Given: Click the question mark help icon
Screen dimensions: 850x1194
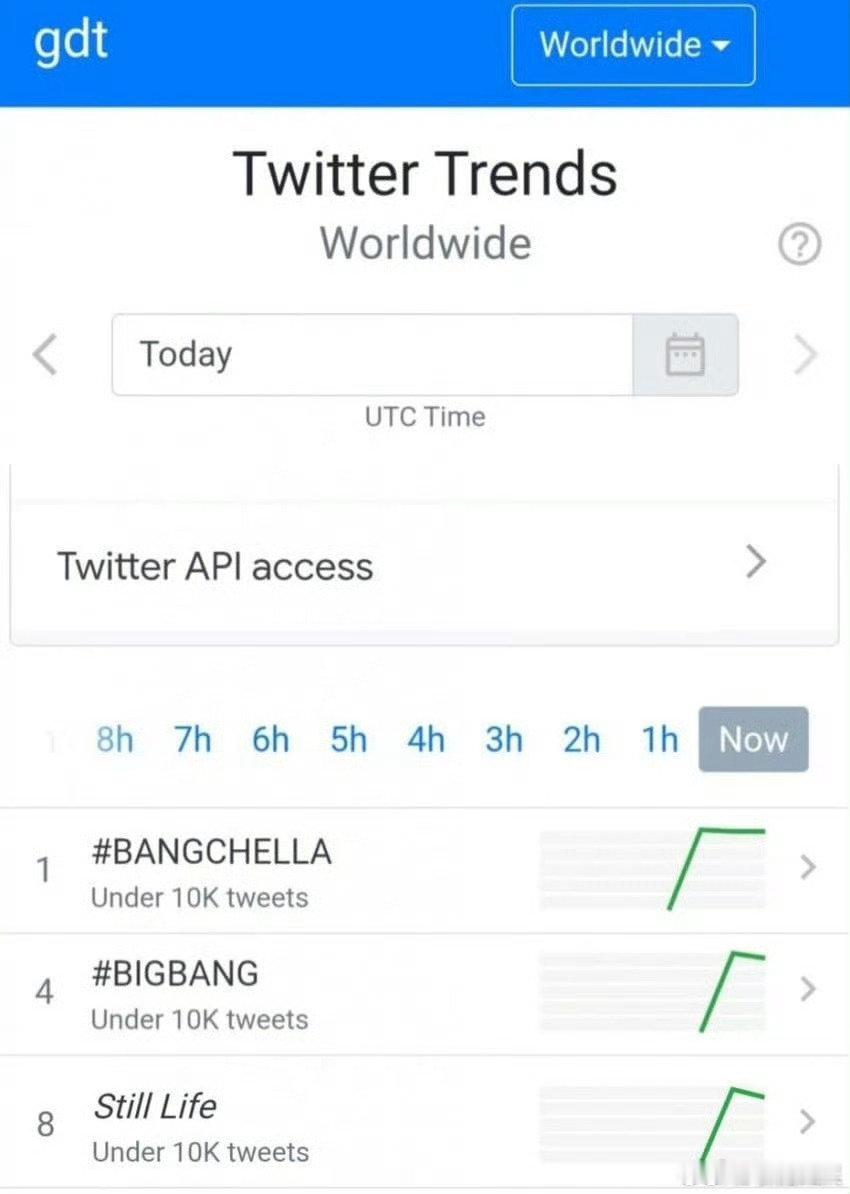Looking at the screenshot, I should [x=799, y=244].
